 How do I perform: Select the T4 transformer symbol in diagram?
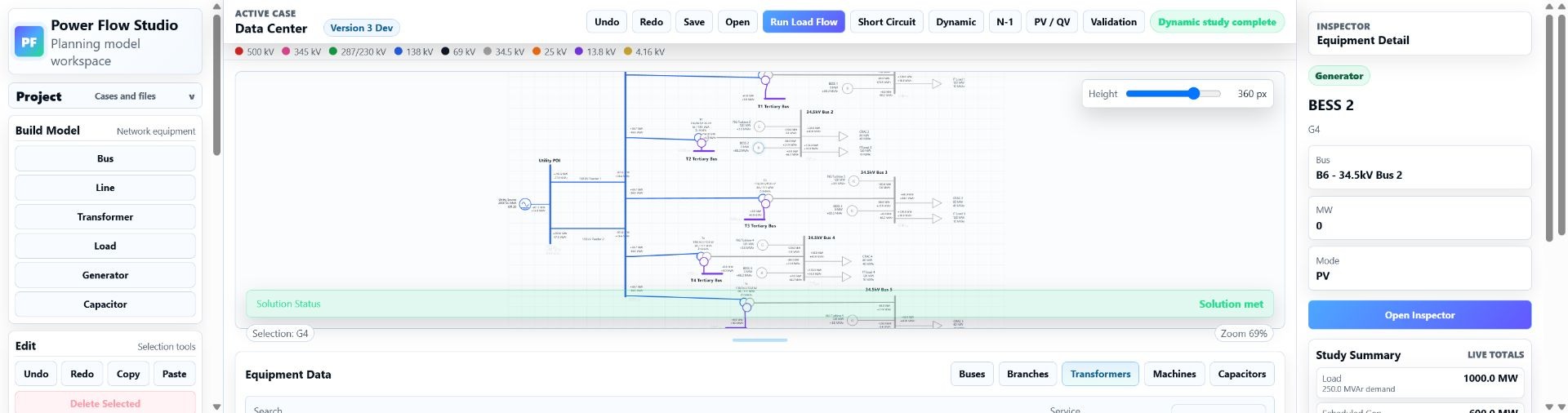(x=703, y=257)
